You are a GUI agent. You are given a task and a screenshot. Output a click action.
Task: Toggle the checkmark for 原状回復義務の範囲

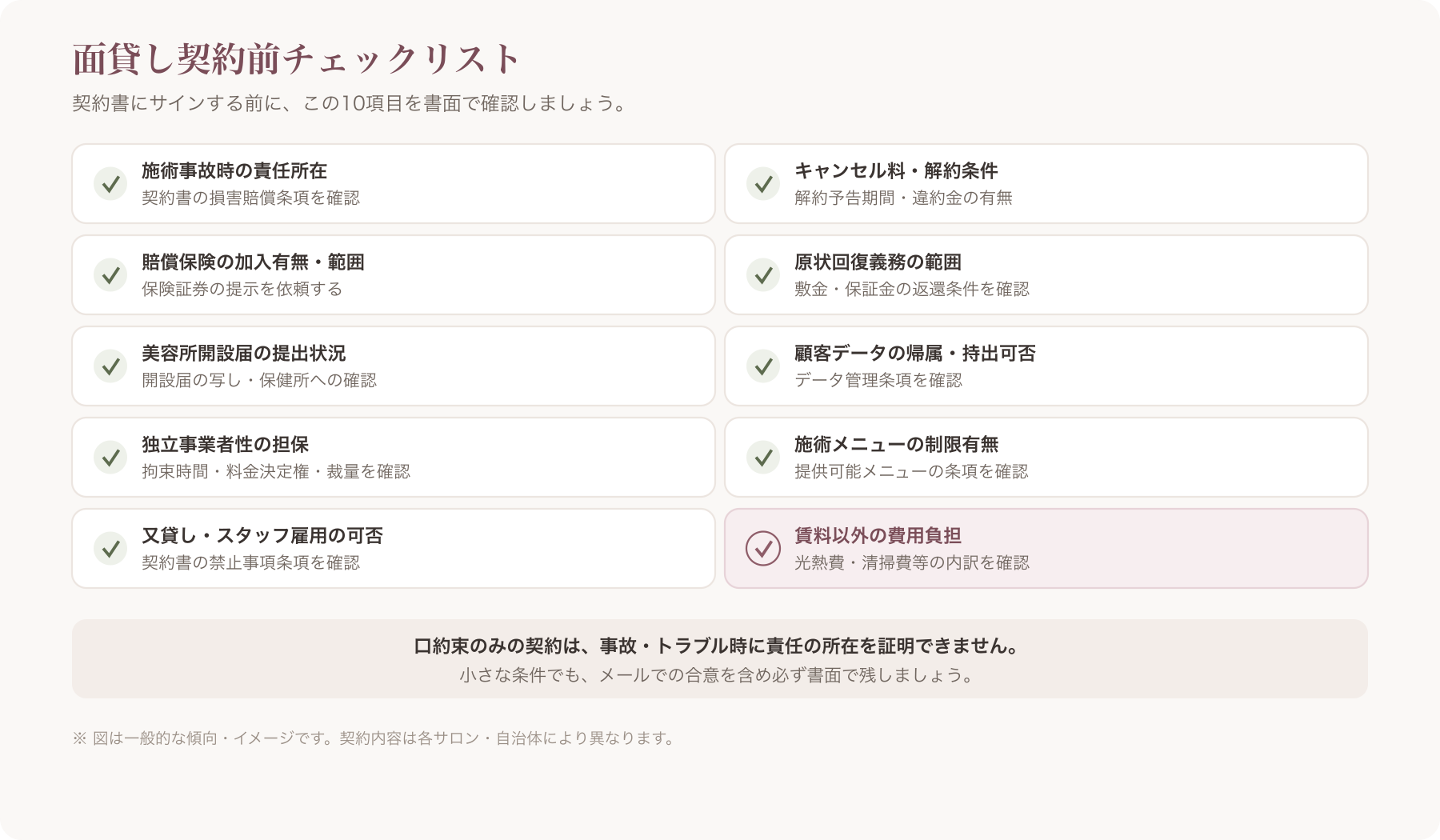(x=763, y=275)
